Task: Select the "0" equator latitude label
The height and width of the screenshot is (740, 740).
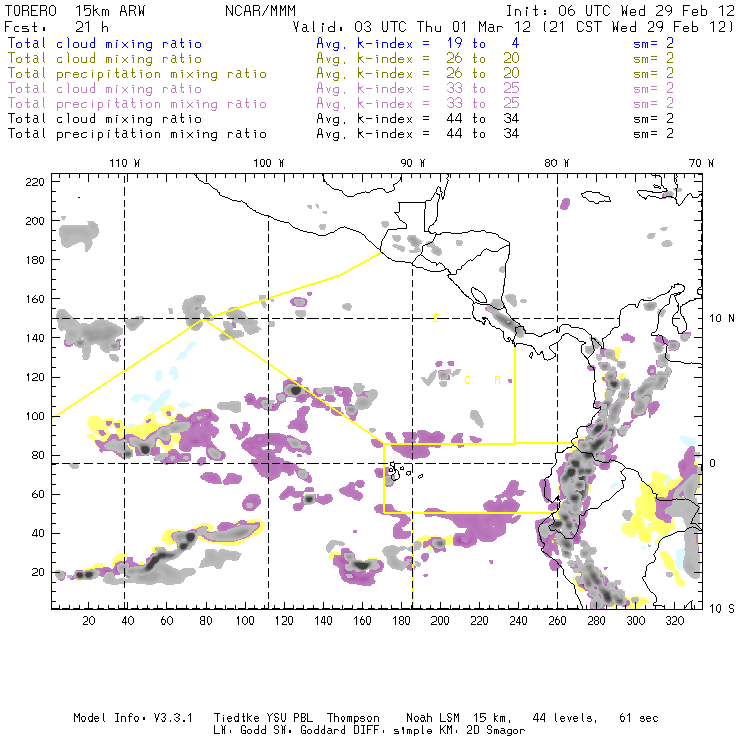Action: 713,463
